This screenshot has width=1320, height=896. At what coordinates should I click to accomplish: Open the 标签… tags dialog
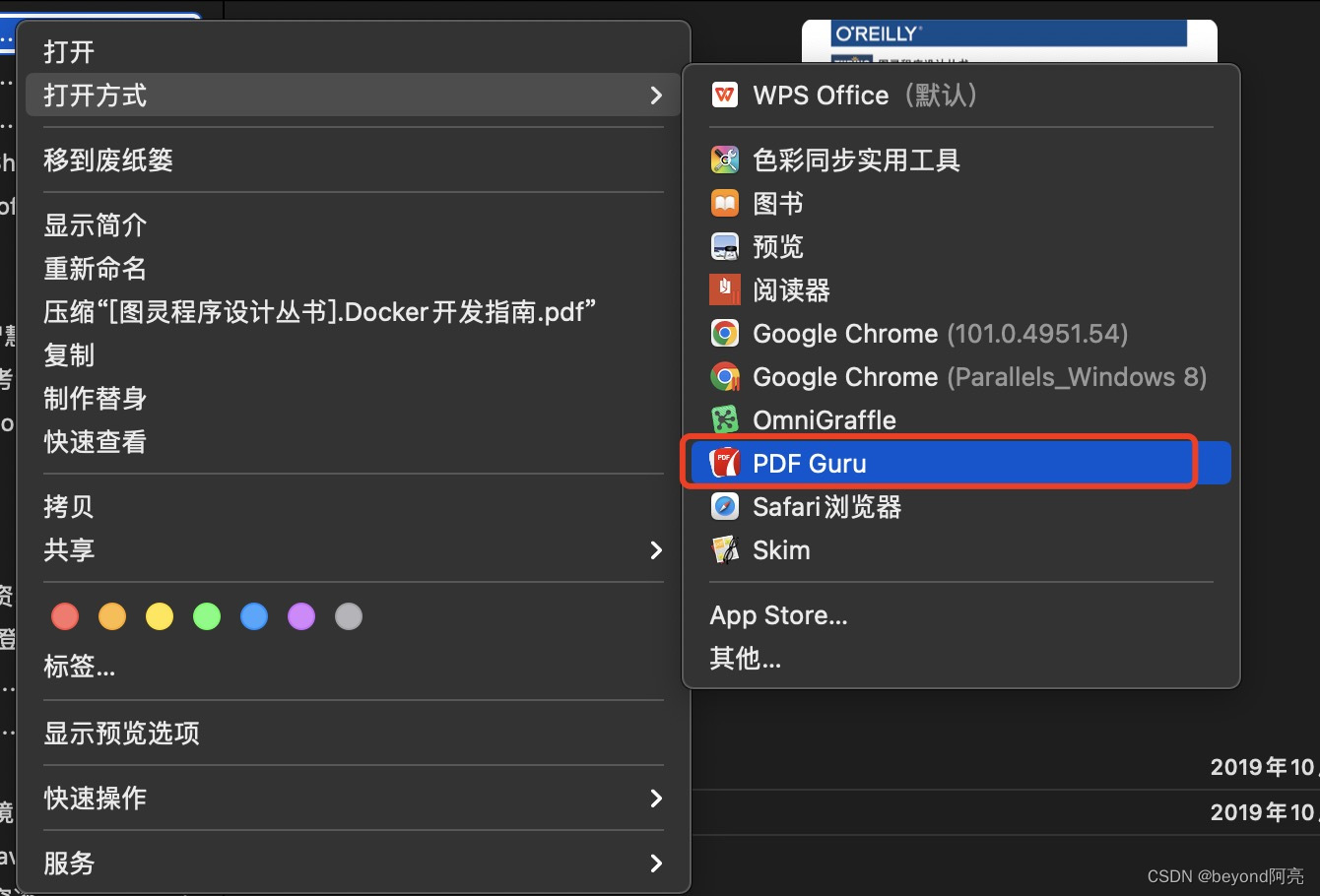(x=353, y=667)
